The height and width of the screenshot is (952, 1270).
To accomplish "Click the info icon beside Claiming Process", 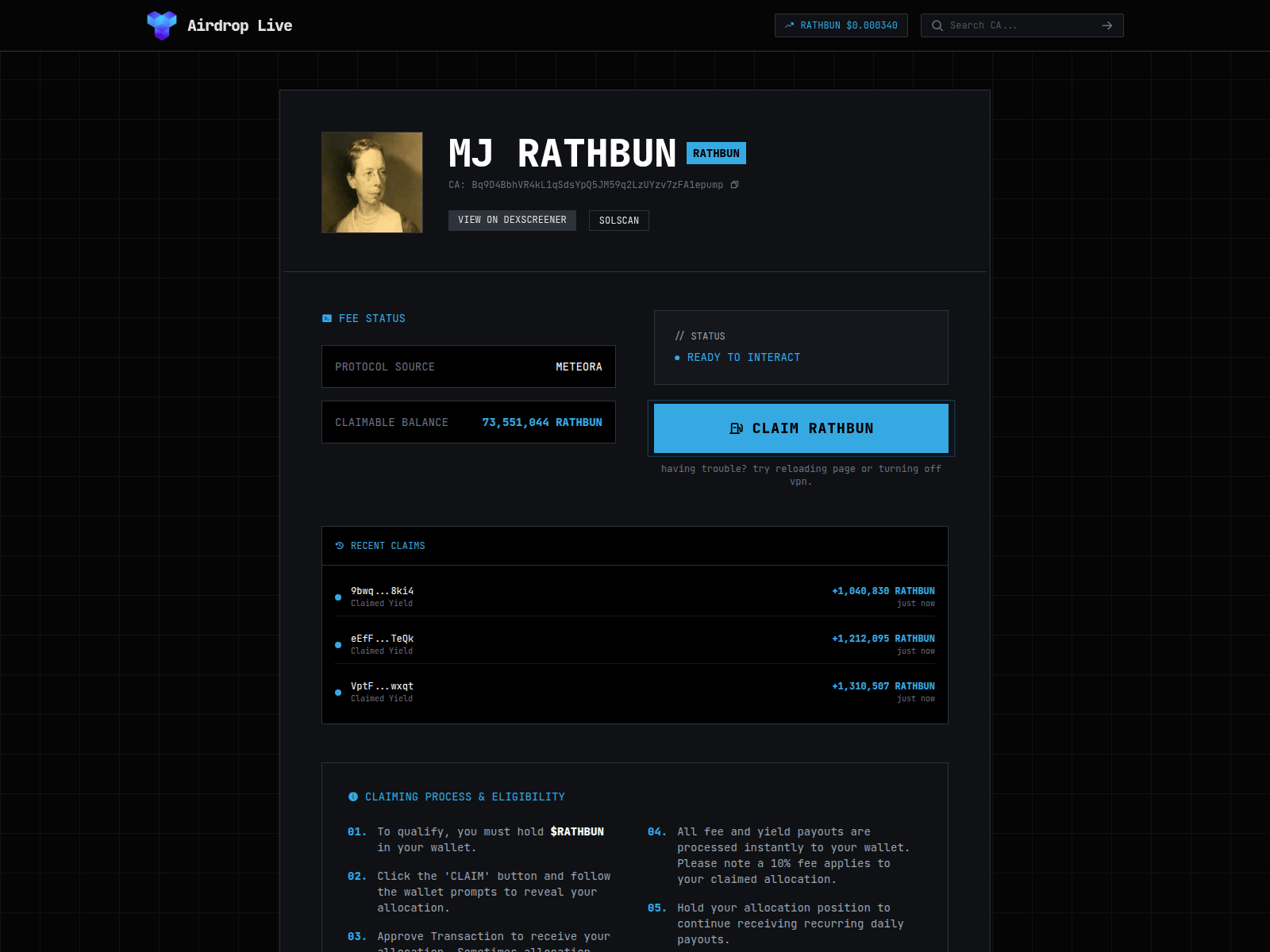I will (353, 797).
